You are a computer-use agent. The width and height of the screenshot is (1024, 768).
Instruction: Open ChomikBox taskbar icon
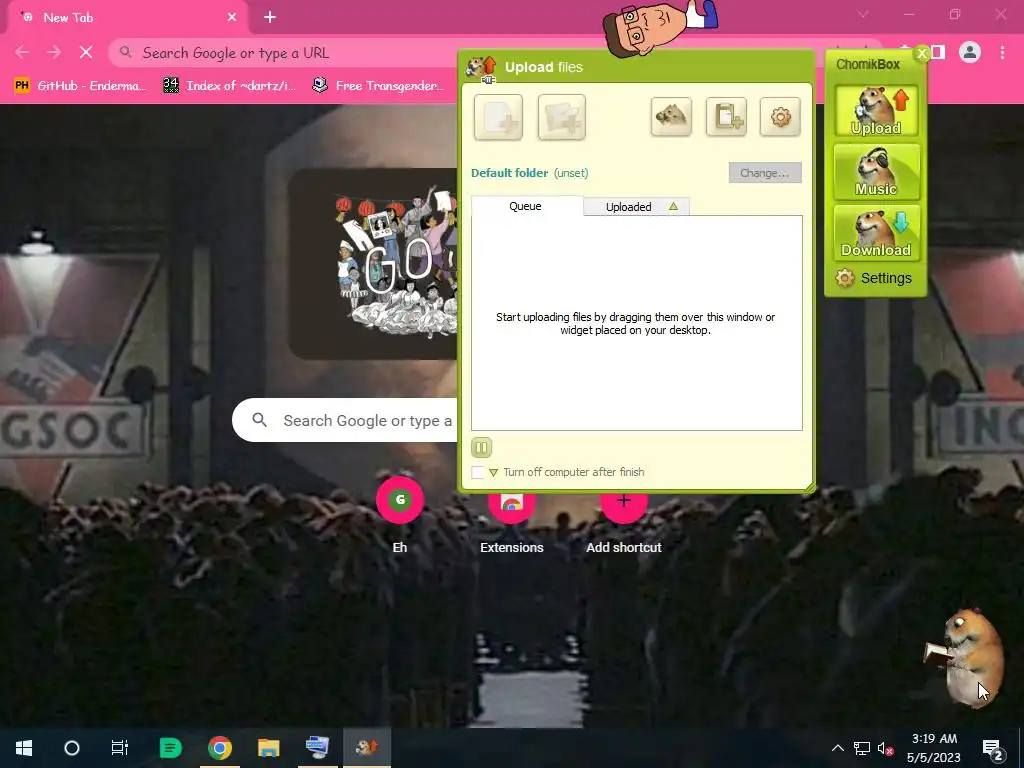click(366, 748)
